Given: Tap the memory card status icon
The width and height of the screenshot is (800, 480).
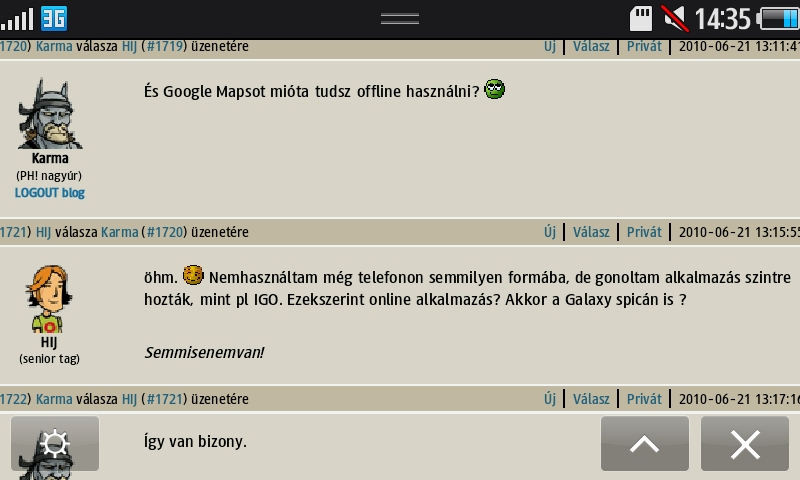Looking at the screenshot, I should (x=641, y=19).
